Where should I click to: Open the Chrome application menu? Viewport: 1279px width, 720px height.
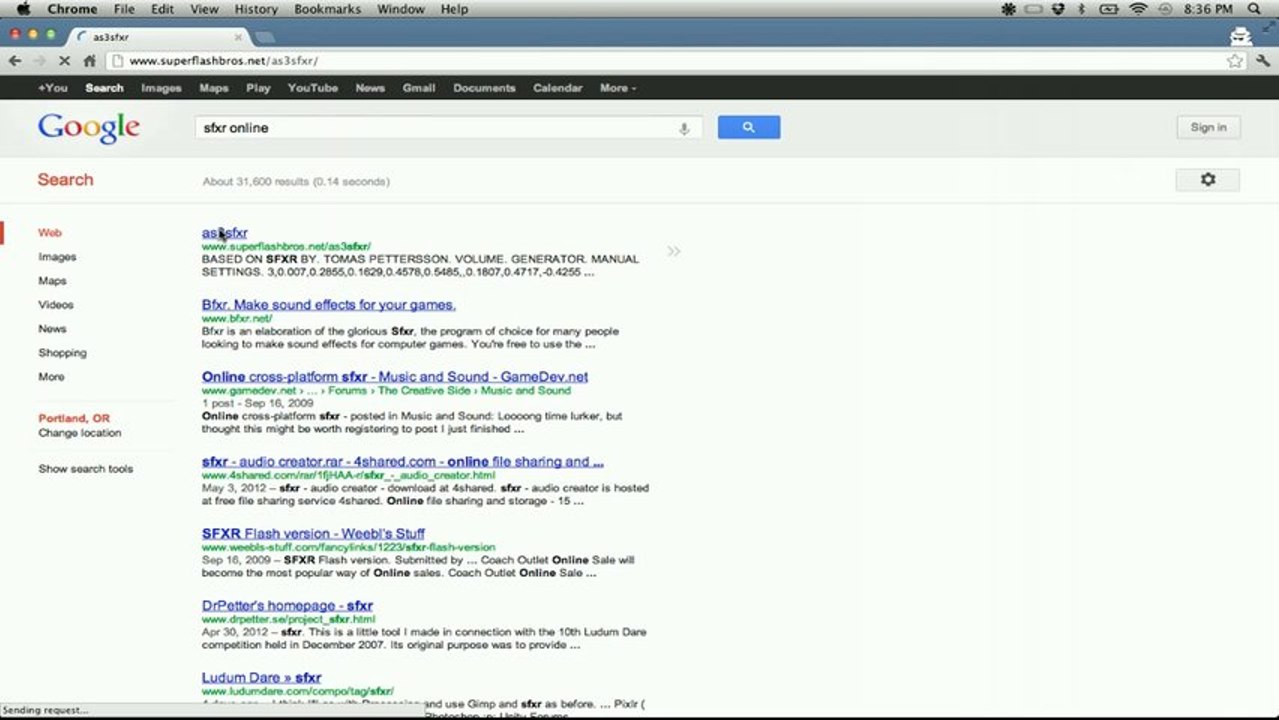pyautogui.click(x=72, y=9)
